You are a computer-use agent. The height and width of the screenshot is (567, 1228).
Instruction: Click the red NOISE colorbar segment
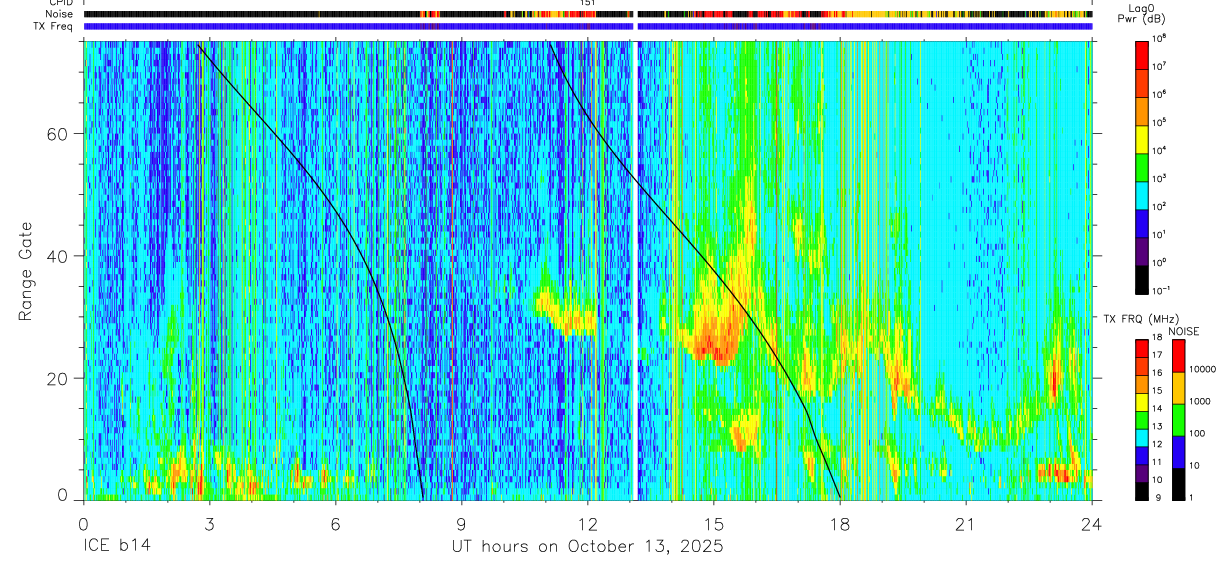[1178, 355]
